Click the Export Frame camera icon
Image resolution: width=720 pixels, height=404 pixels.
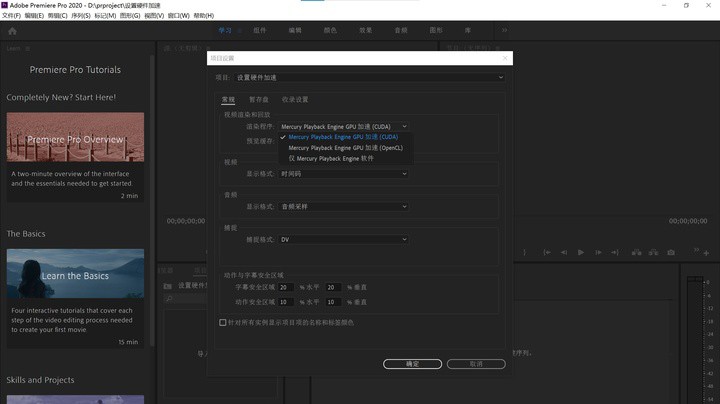pos(671,252)
